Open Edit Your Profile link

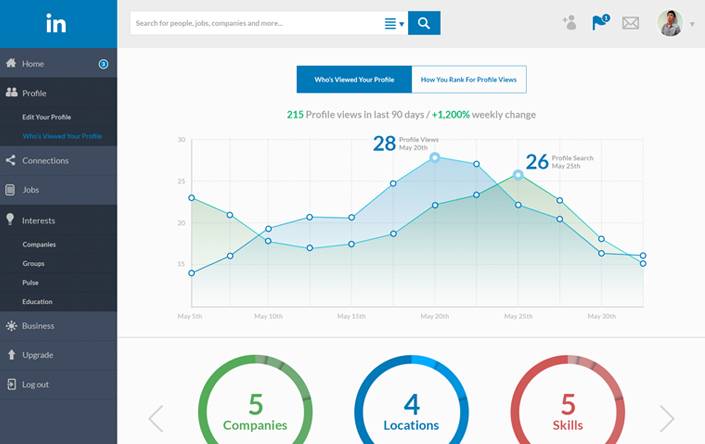pos(47,117)
